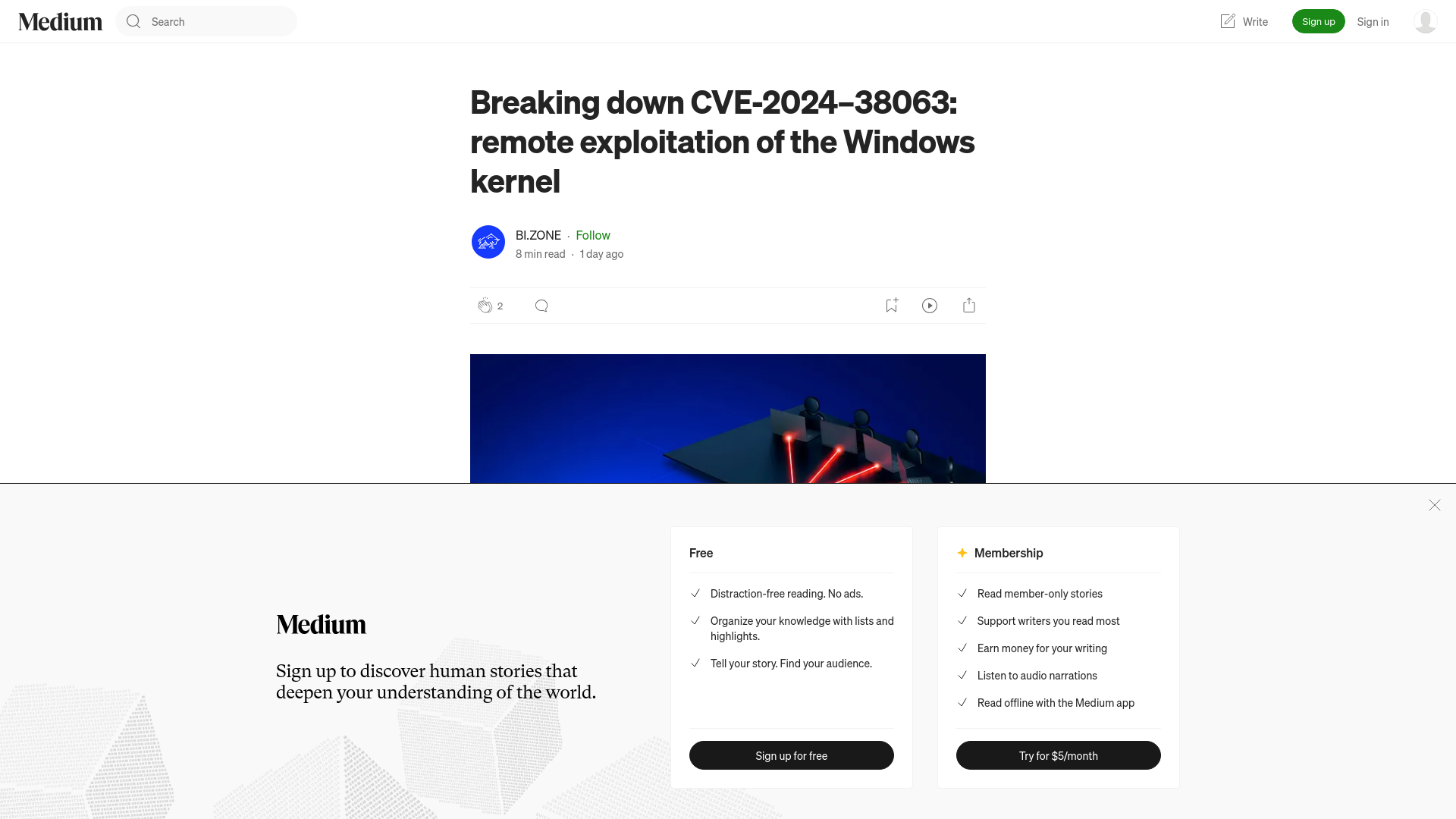Screen dimensions: 1456x819
Task: Click Sign up for free button
Action: point(791,755)
